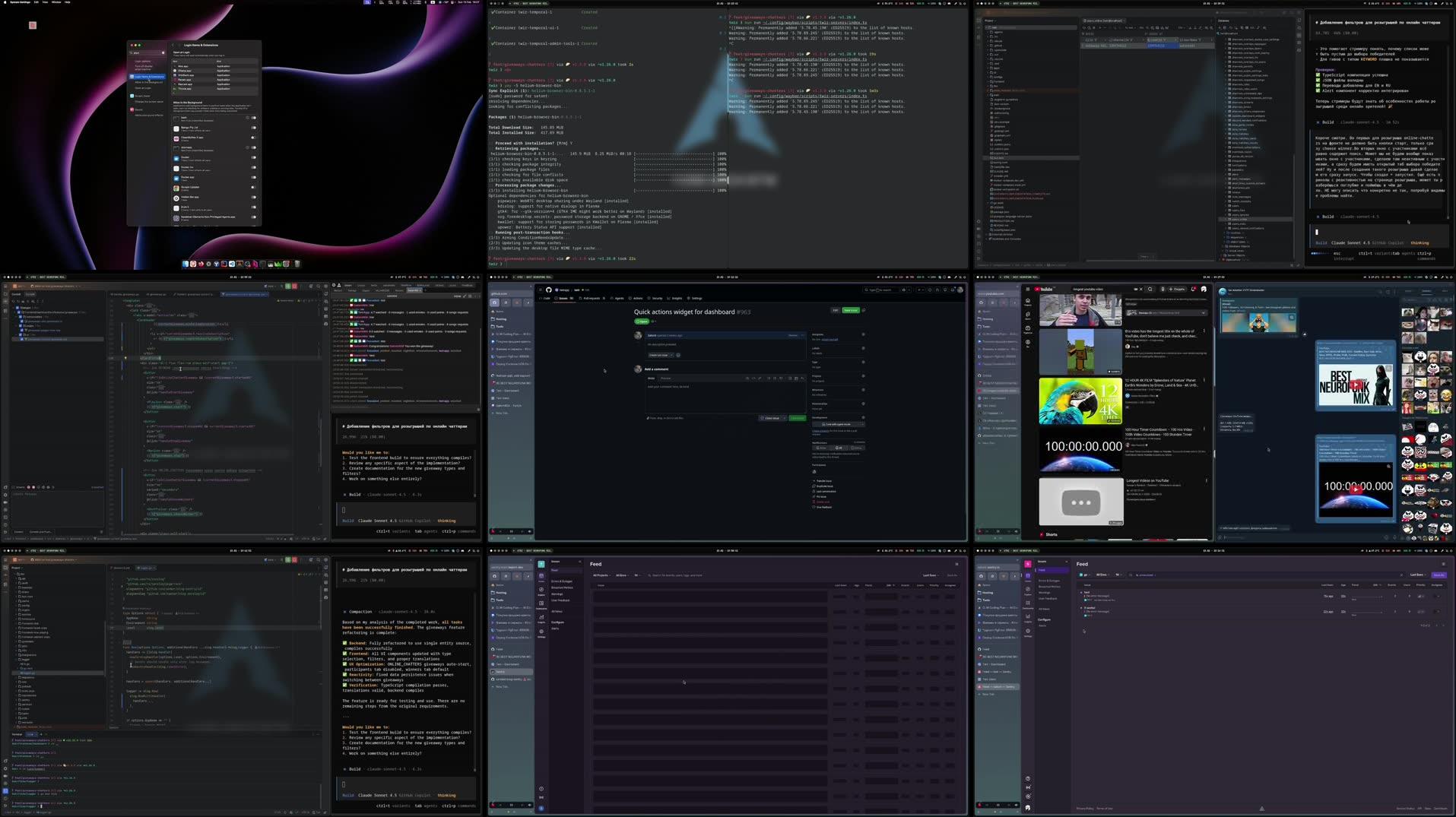The width and height of the screenshot is (1456, 817).
Task: Play the Best Neurofunk Mix video in Telegram
Action: point(1356,385)
